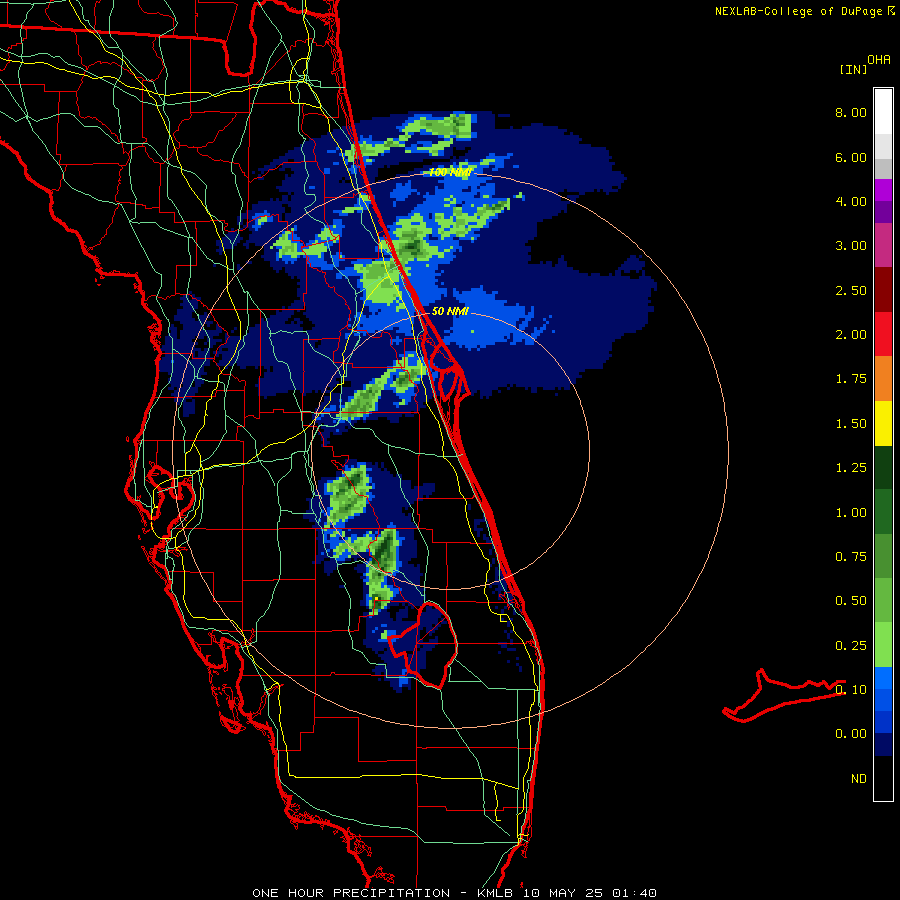
Task: Click the 0.00 legend value
Action: (x=851, y=734)
